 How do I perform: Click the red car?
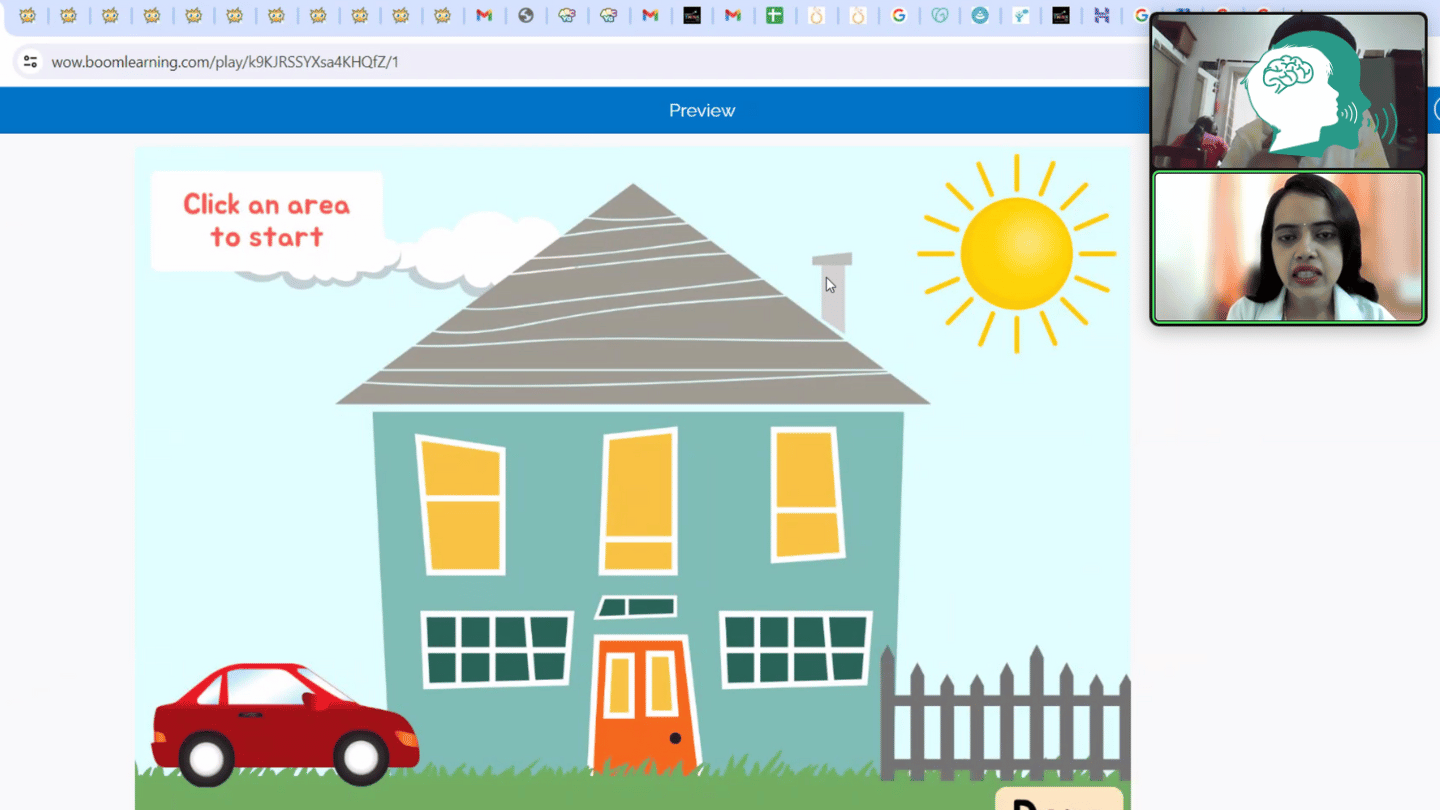point(284,724)
